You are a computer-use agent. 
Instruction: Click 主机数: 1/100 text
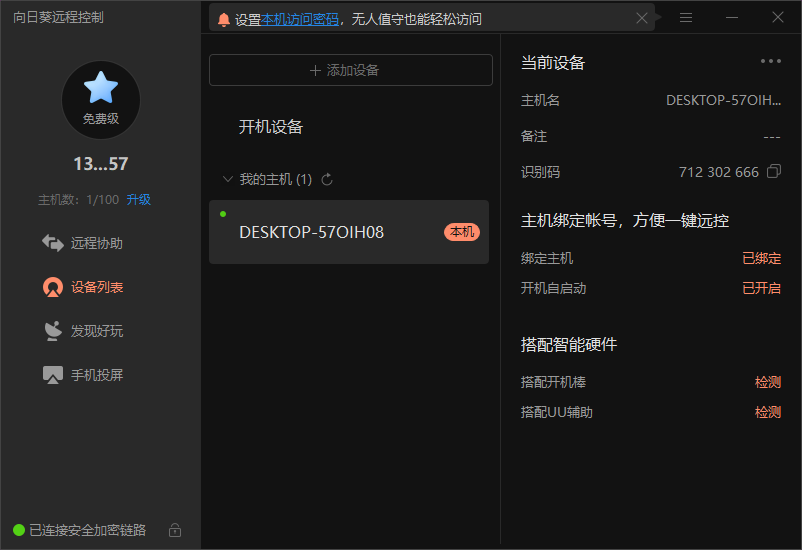78,200
